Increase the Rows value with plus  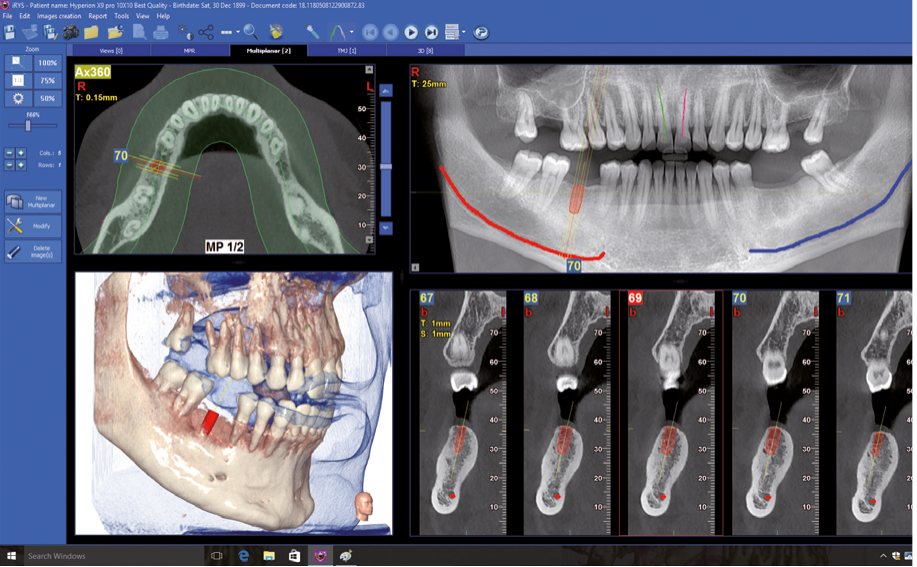21,165
